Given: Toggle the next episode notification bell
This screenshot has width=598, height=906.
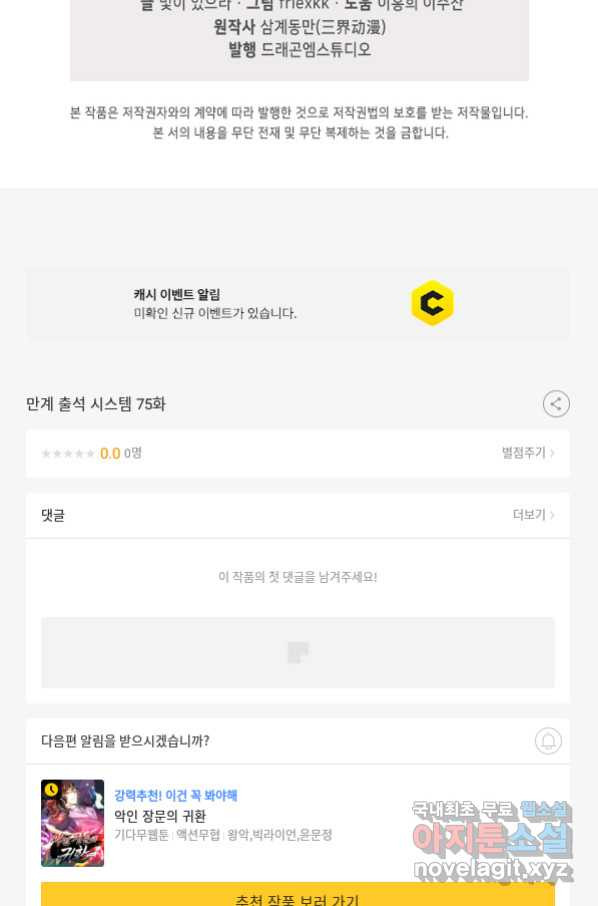Looking at the screenshot, I should tap(548, 740).
